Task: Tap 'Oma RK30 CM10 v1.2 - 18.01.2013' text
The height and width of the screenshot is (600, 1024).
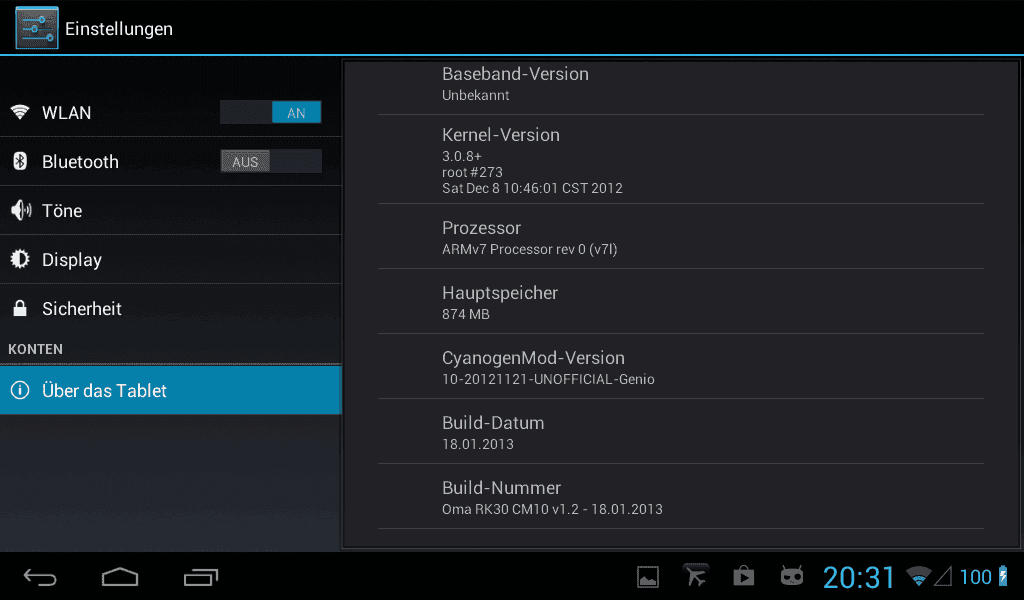Action: (x=552, y=509)
